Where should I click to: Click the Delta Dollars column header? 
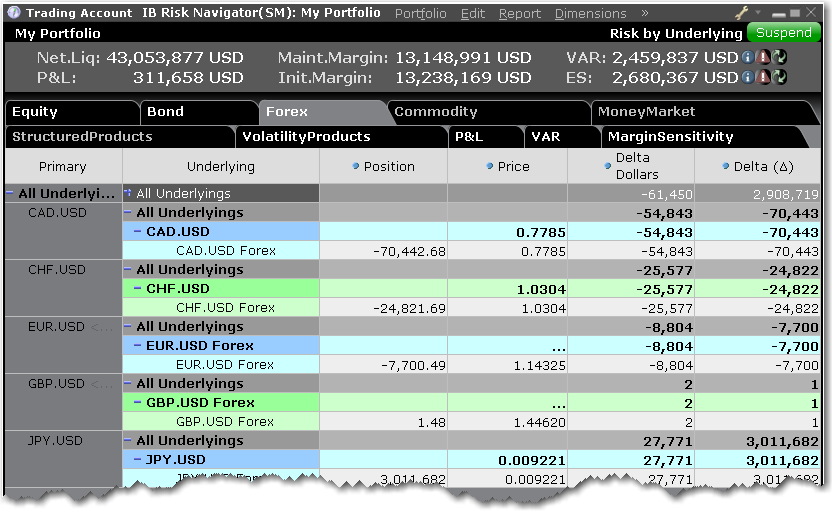point(632,166)
